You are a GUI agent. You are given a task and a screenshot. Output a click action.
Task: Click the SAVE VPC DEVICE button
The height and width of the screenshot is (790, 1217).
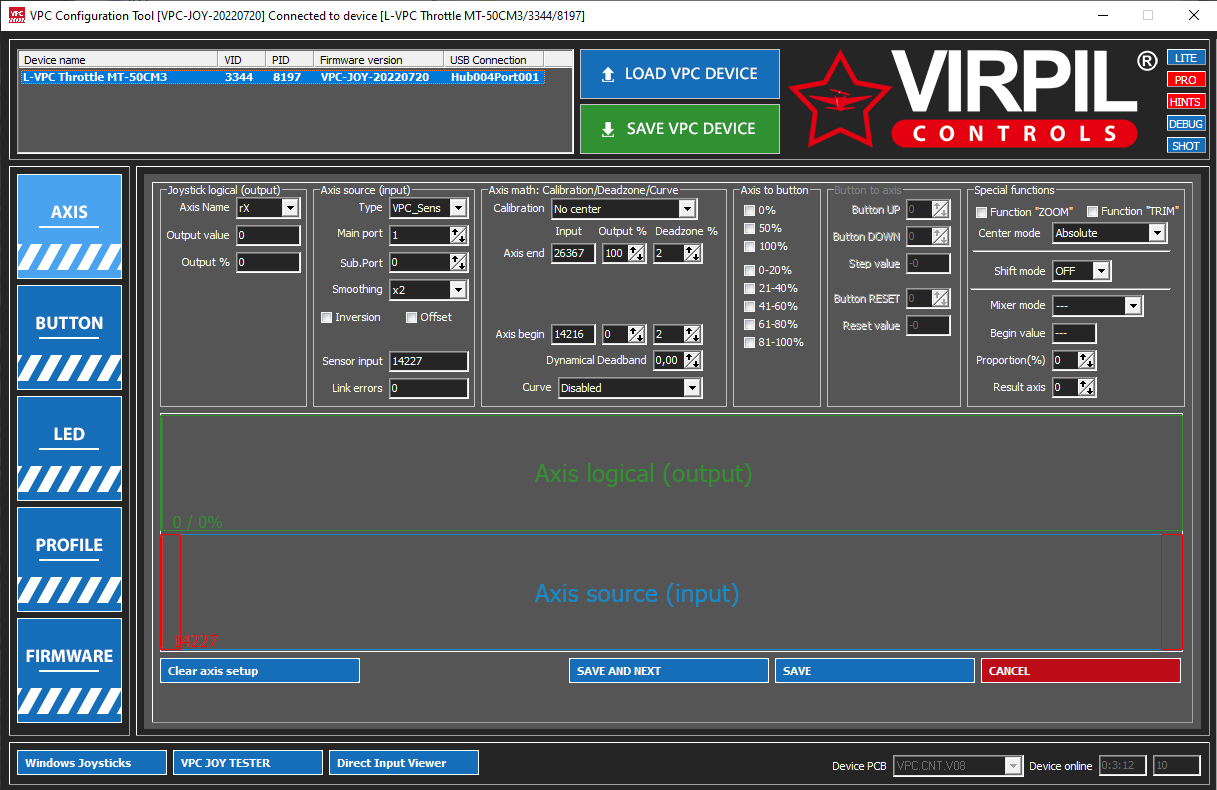(680, 129)
